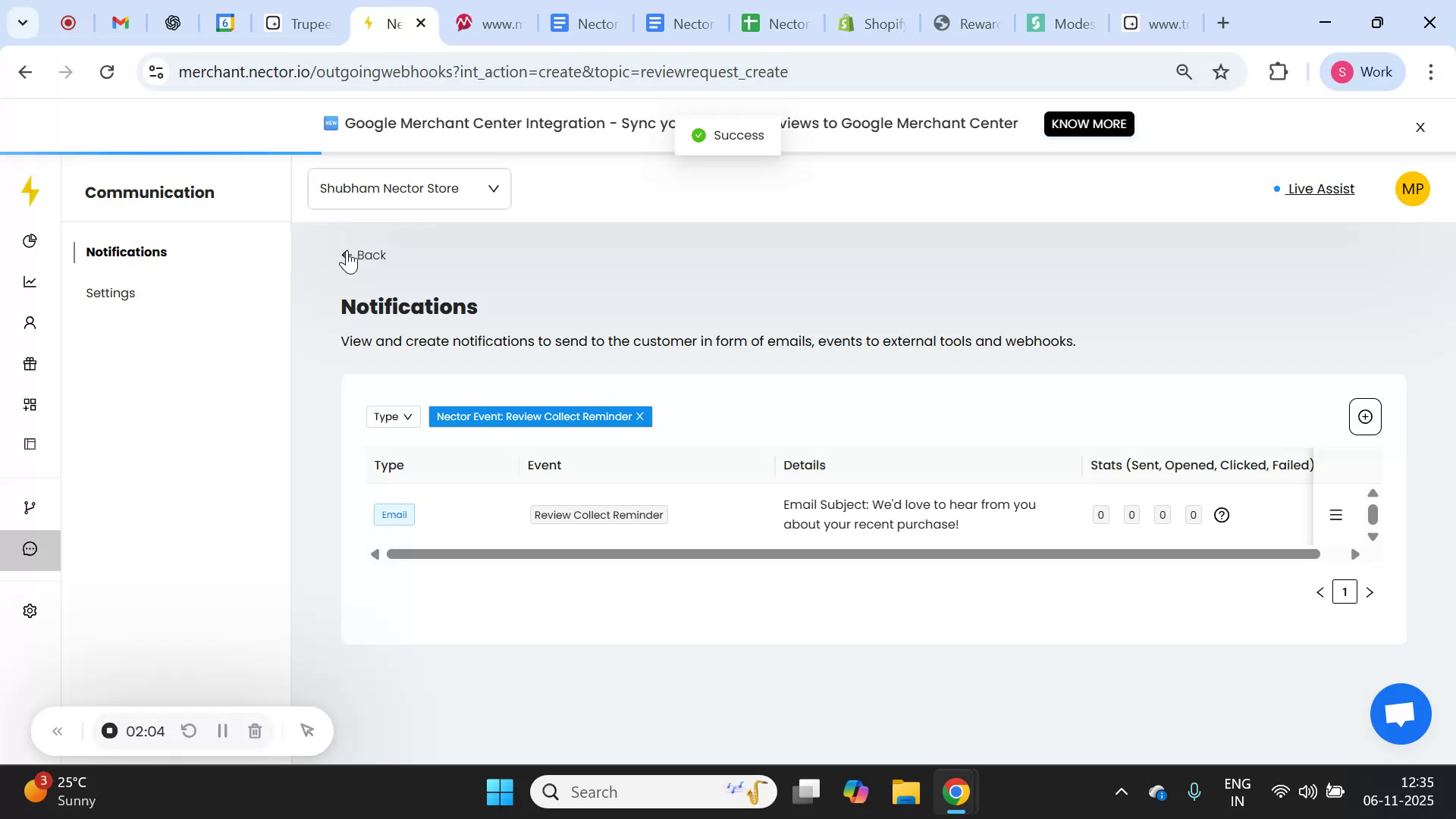Pause the recording in the toolbar
Image resolution: width=1456 pixels, height=819 pixels.
[222, 731]
